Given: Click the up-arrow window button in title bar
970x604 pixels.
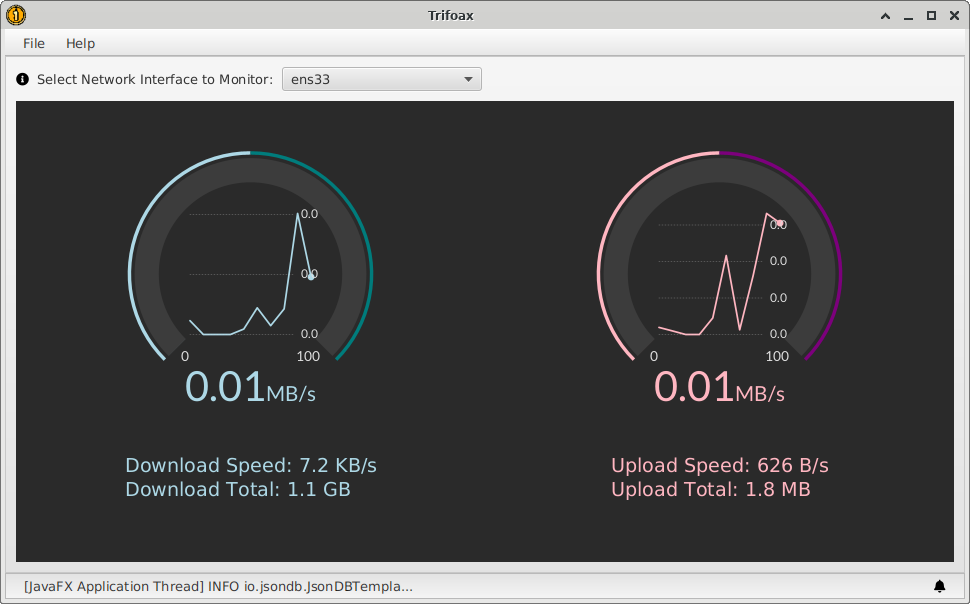Looking at the screenshot, I should pos(885,15).
